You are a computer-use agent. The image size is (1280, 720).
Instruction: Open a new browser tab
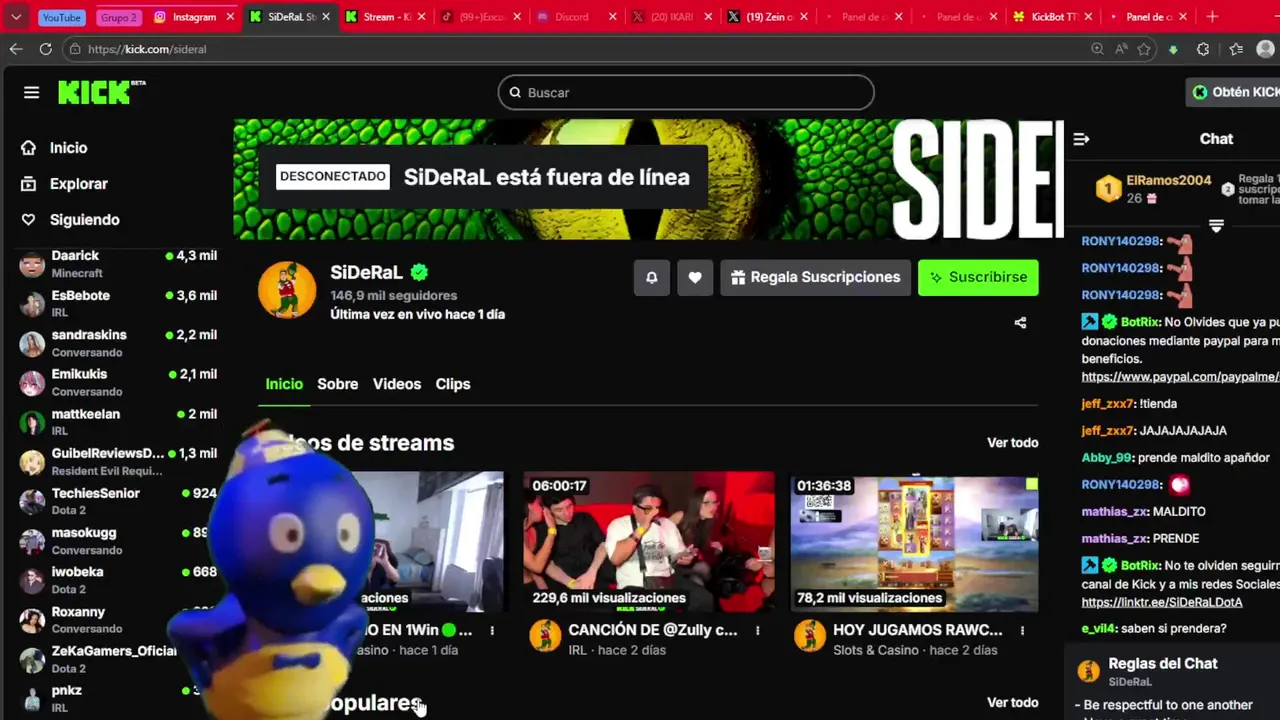[1212, 17]
